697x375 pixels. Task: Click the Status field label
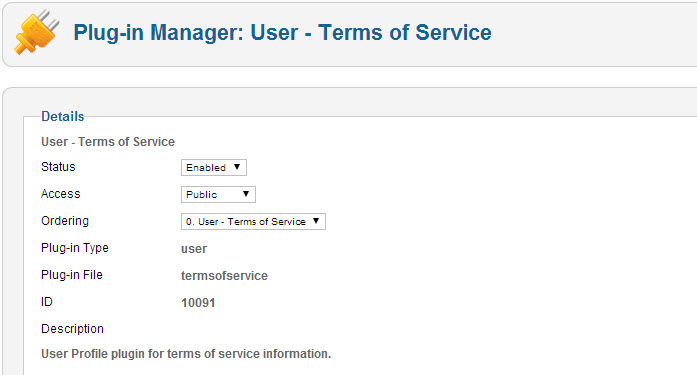pos(58,167)
